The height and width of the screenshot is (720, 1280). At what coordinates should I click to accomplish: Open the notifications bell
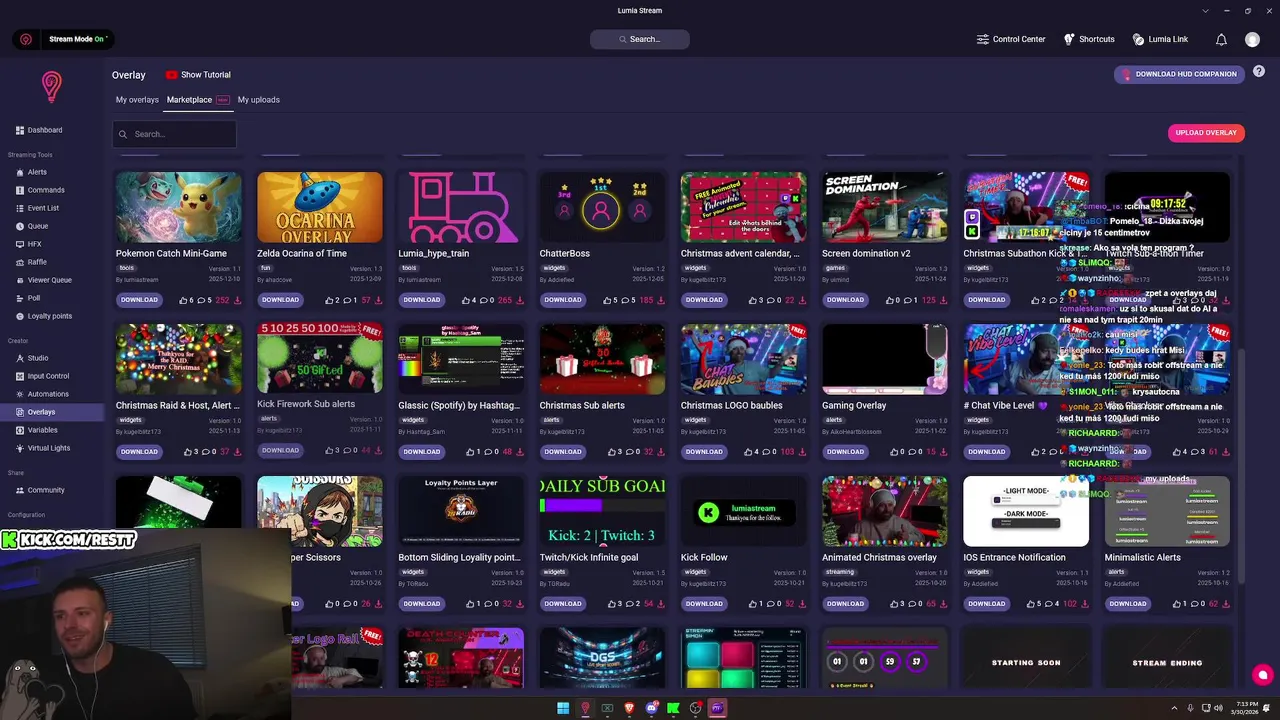point(1221,39)
